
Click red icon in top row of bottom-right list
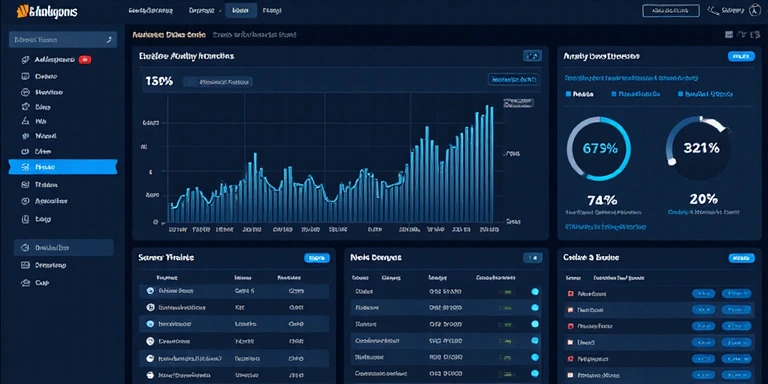[570, 294]
